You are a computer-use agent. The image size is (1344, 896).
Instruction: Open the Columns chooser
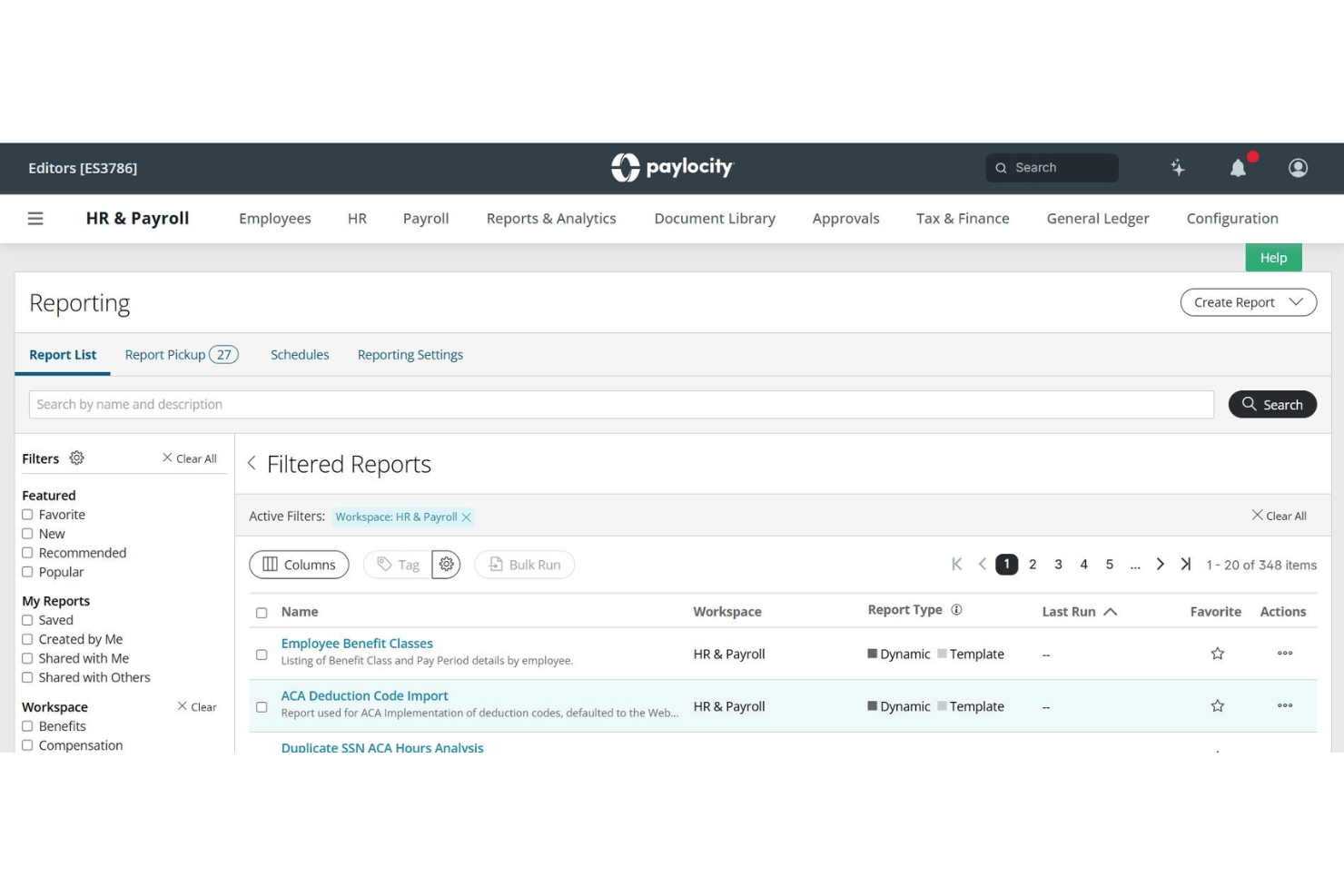(299, 565)
